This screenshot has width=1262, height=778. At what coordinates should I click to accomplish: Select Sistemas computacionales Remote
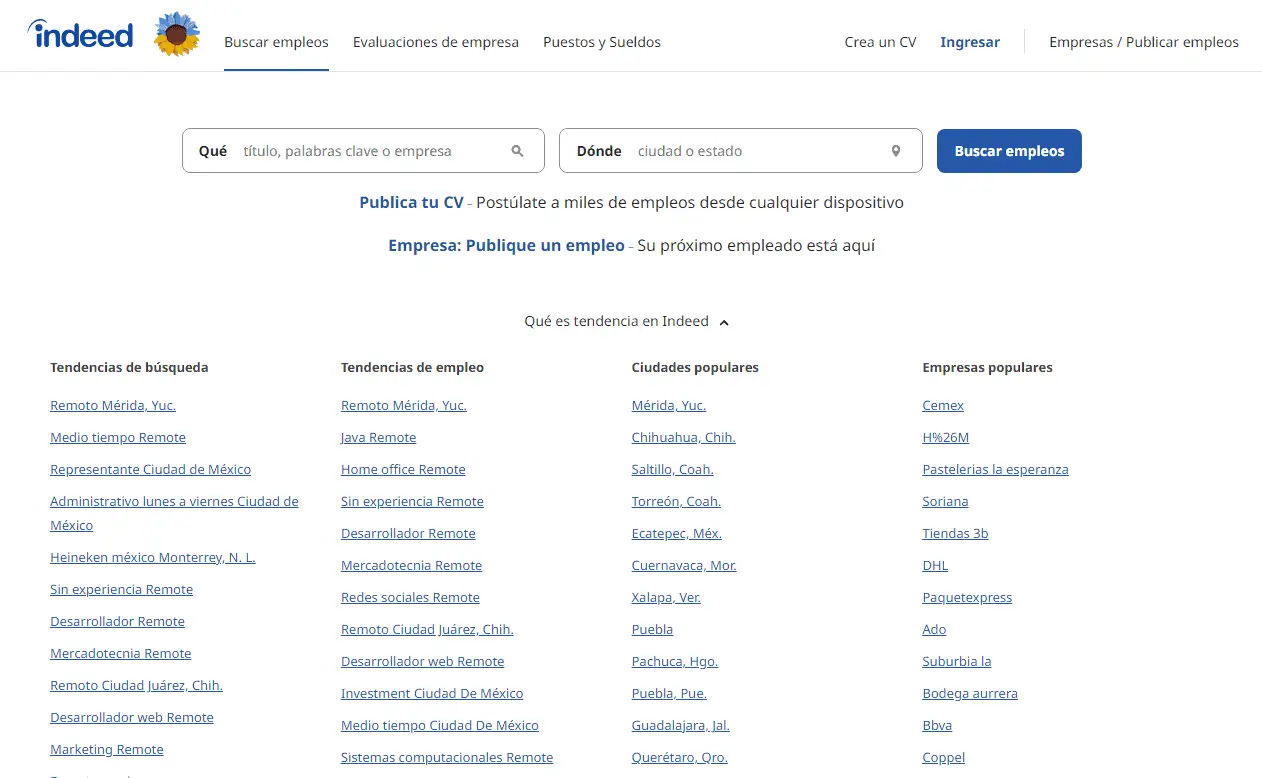click(447, 757)
